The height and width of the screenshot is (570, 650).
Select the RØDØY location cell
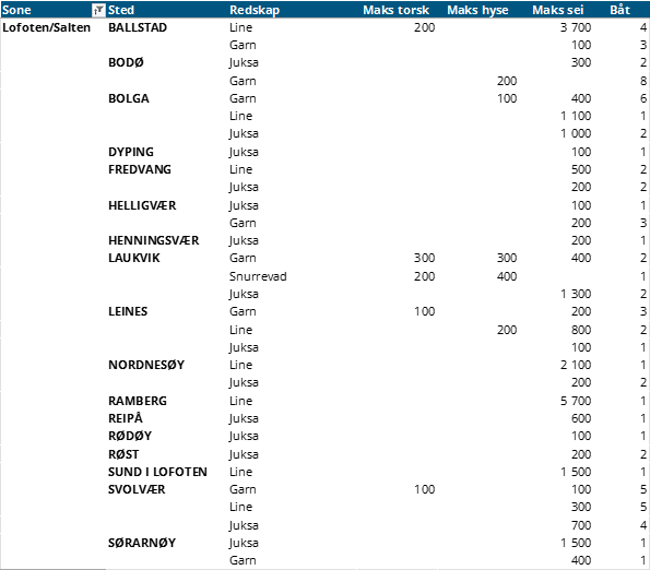(130, 436)
